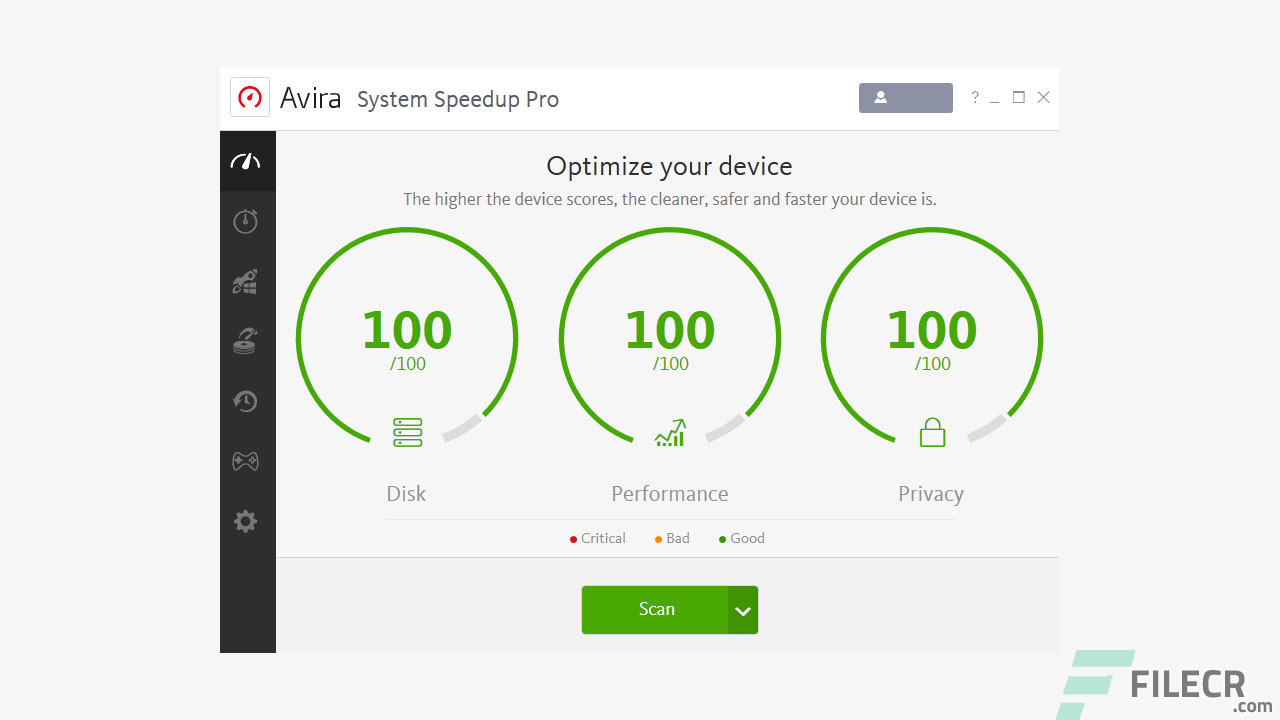The image size is (1280, 720).
Task: Minimize the Avira window
Action: coord(995,102)
